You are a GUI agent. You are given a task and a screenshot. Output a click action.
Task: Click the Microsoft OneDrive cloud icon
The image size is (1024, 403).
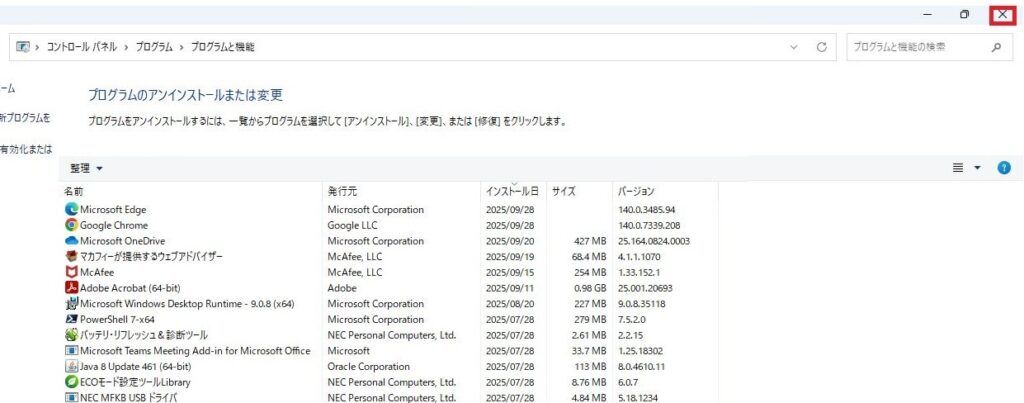pos(71,241)
